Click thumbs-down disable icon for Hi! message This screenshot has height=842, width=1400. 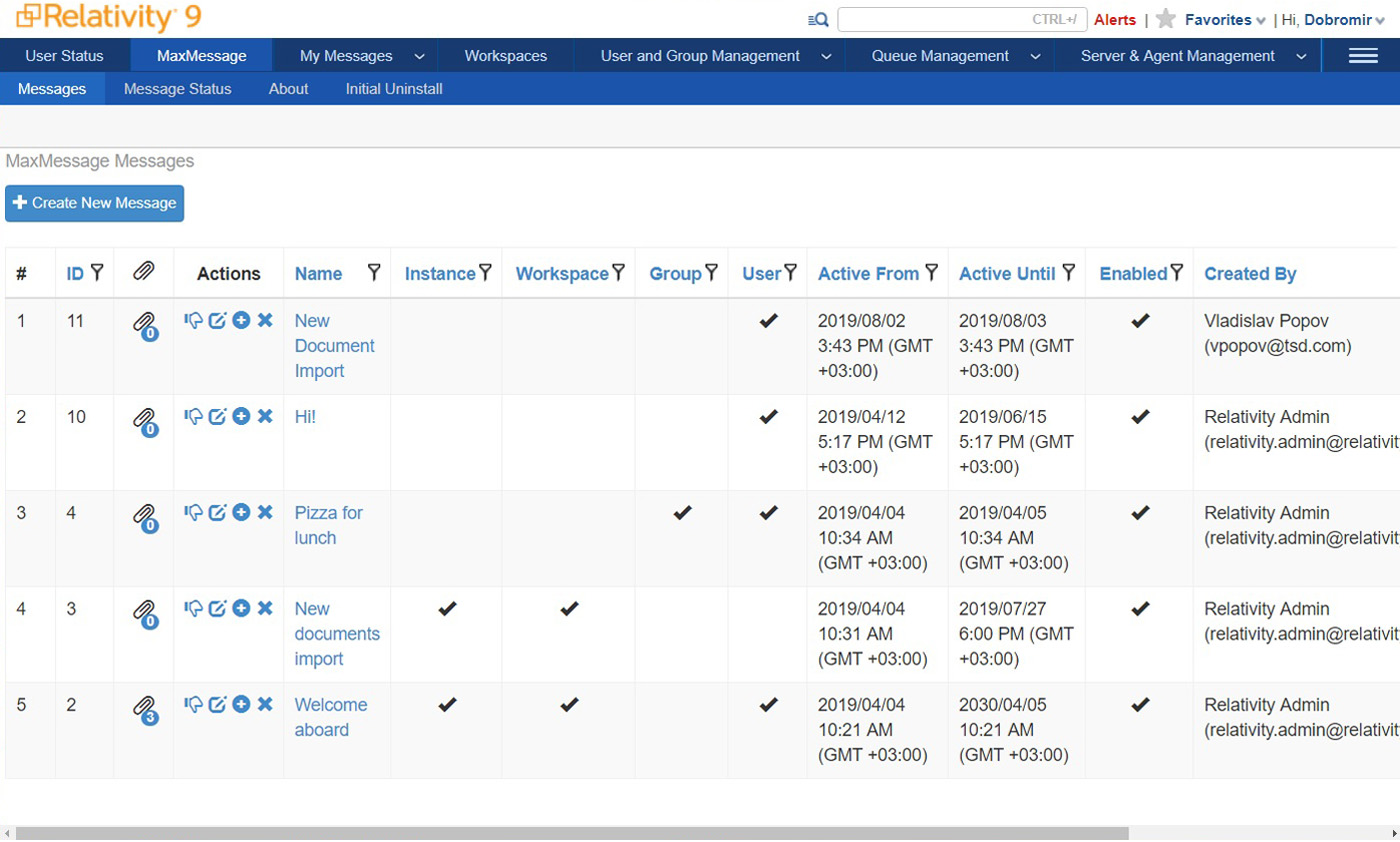(x=194, y=416)
